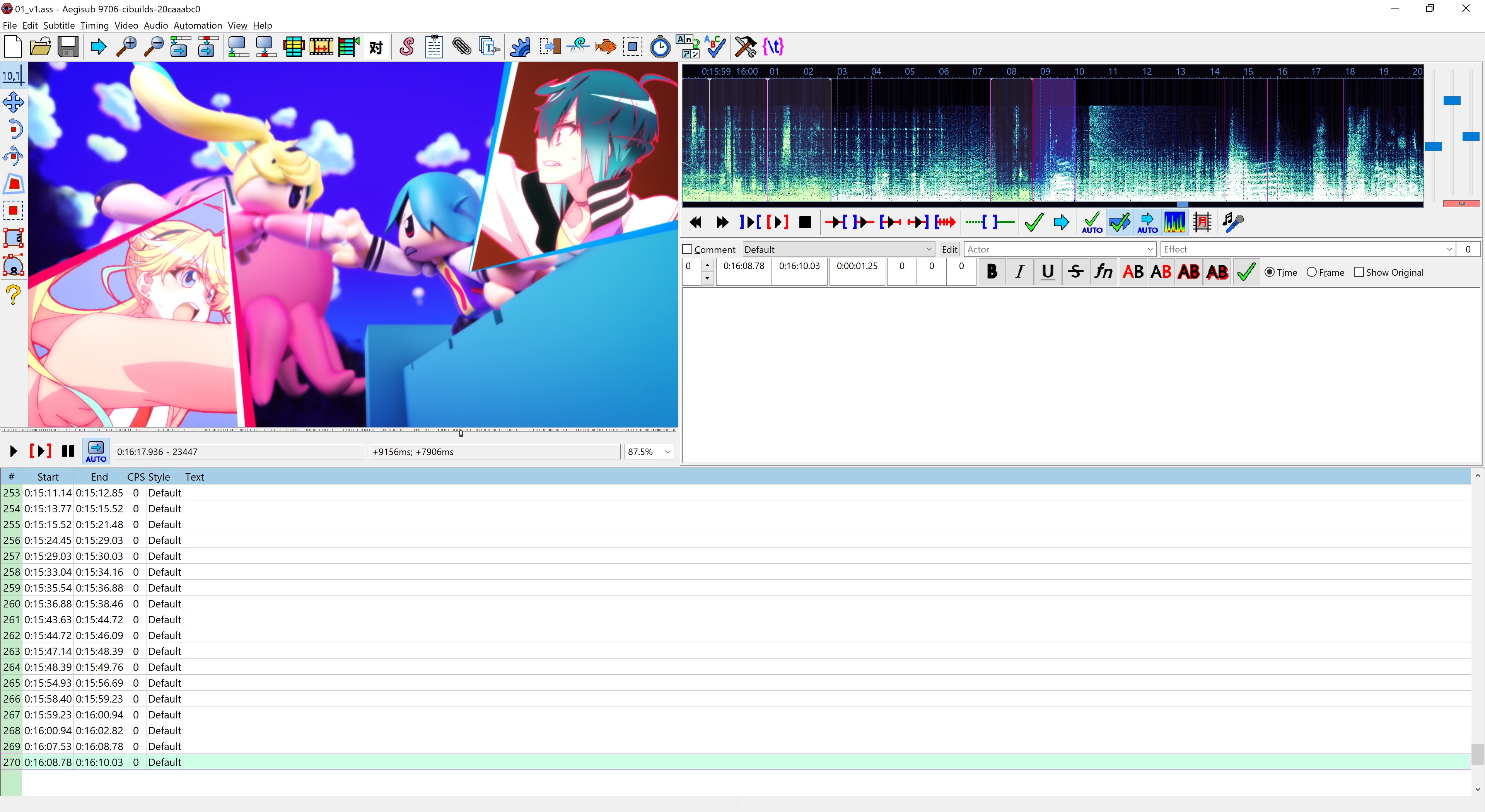Click the Zoom Out magnifier icon
This screenshot has height=812, width=1485.
154,47
